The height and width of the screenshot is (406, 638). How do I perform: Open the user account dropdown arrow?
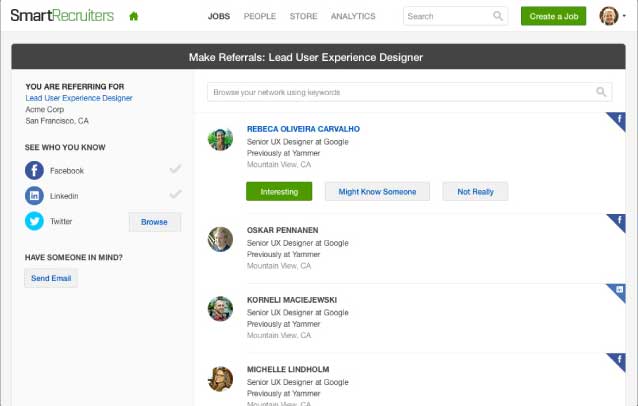click(624, 16)
